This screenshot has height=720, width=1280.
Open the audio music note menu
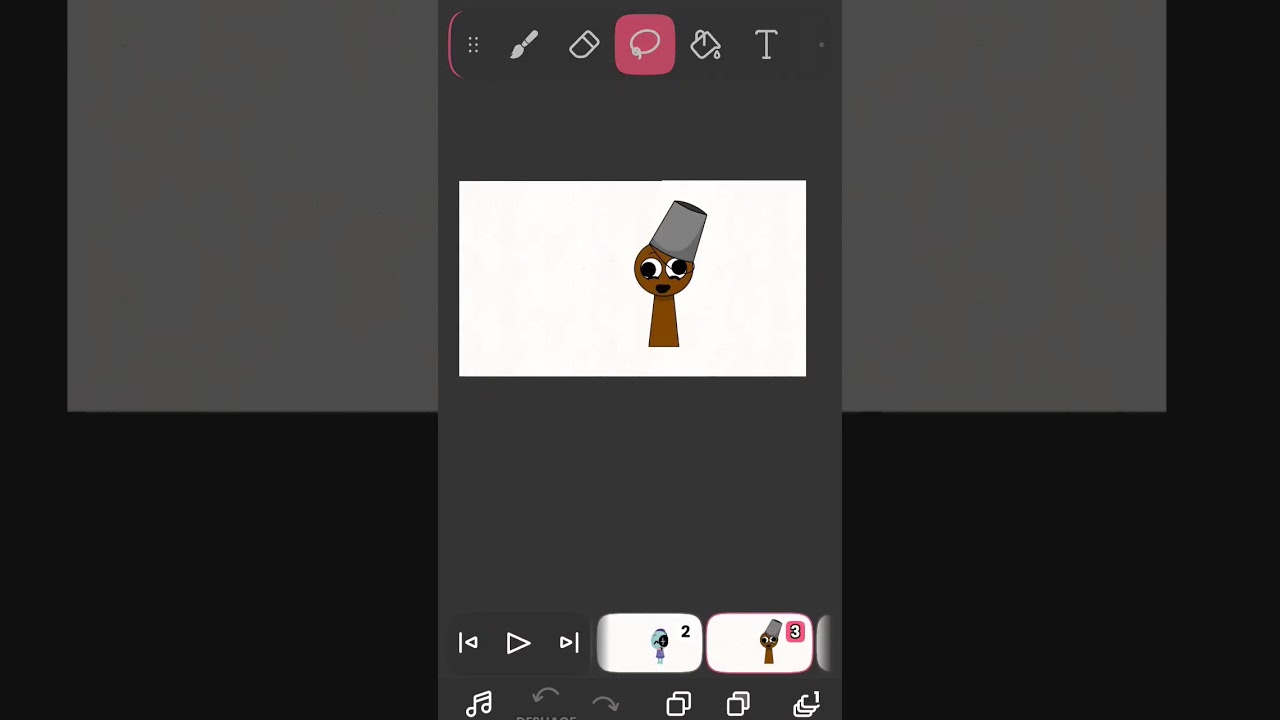(x=479, y=704)
